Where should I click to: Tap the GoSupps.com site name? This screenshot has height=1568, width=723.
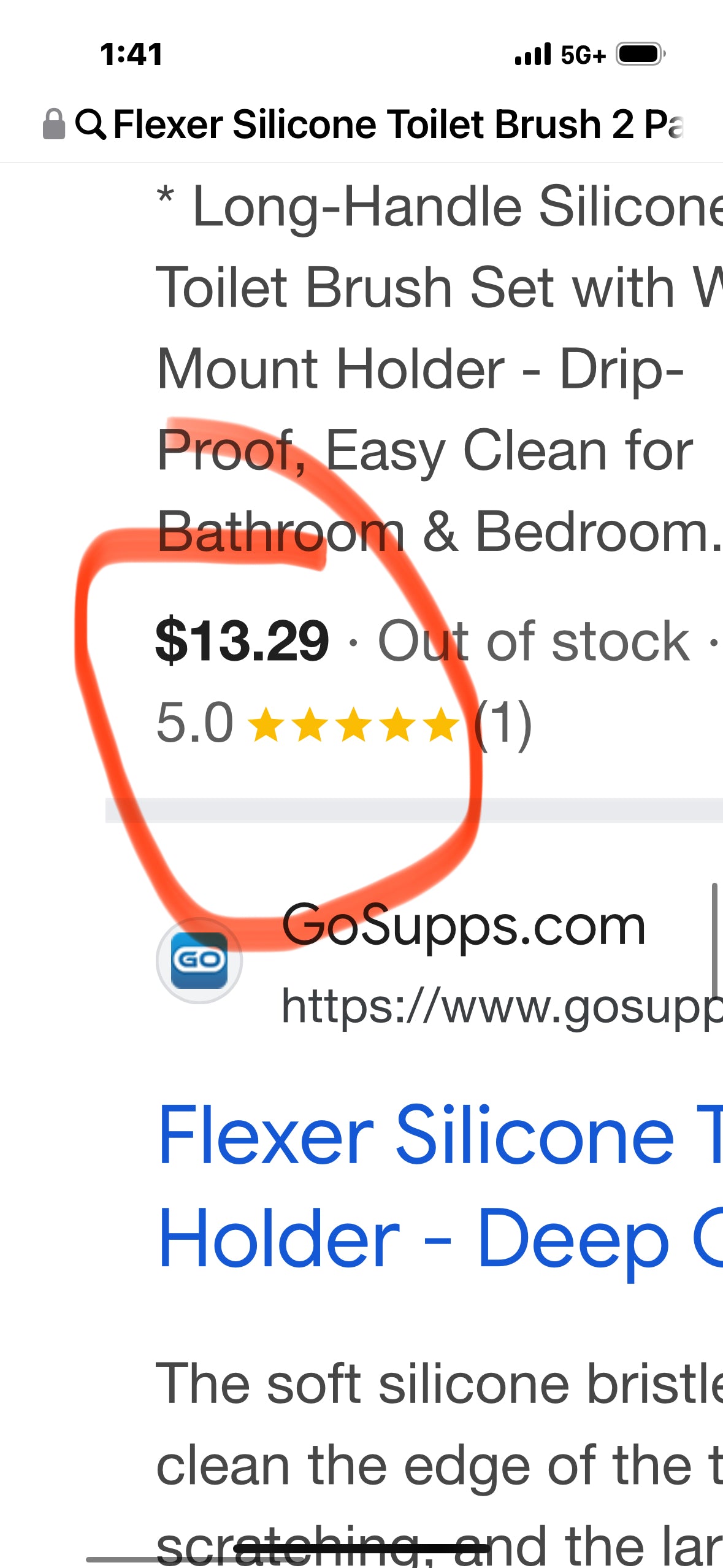464,926
